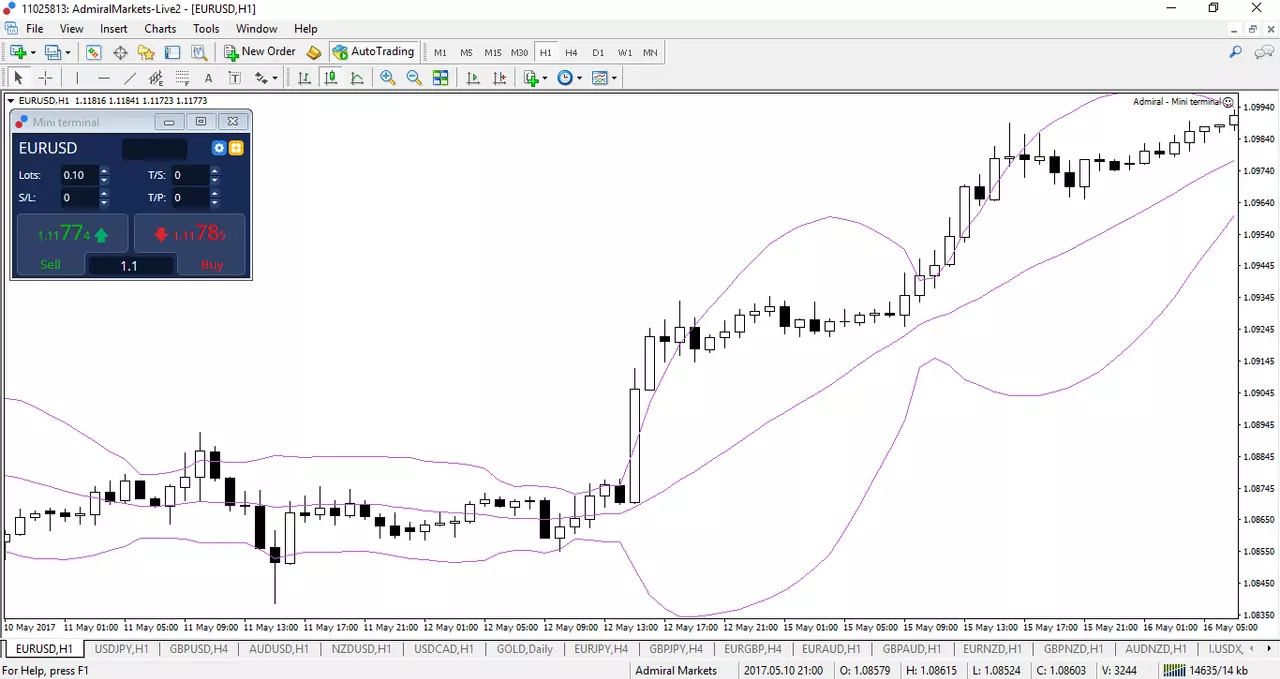Select the H4 timeframe
Viewport: 1280px width, 679px height.
(x=571, y=52)
